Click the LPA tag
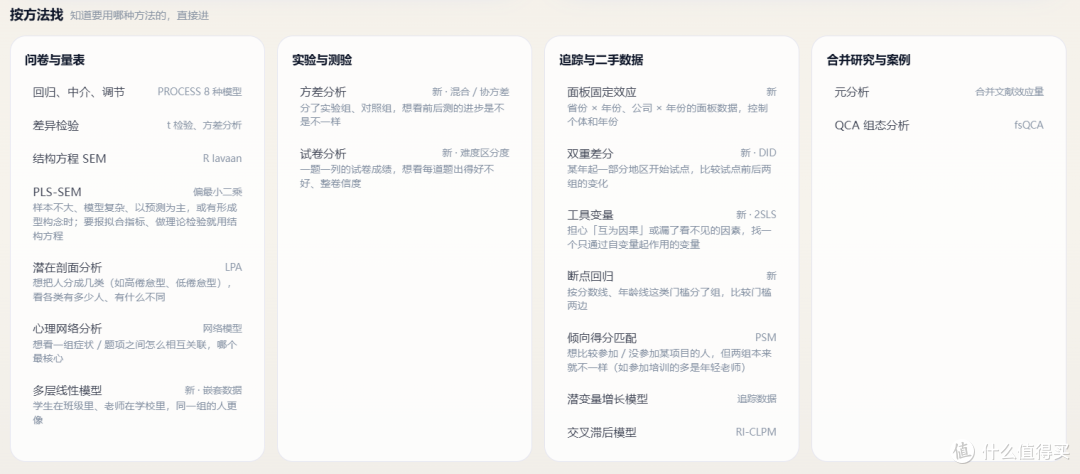This screenshot has width=1080, height=474. pos(233,267)
